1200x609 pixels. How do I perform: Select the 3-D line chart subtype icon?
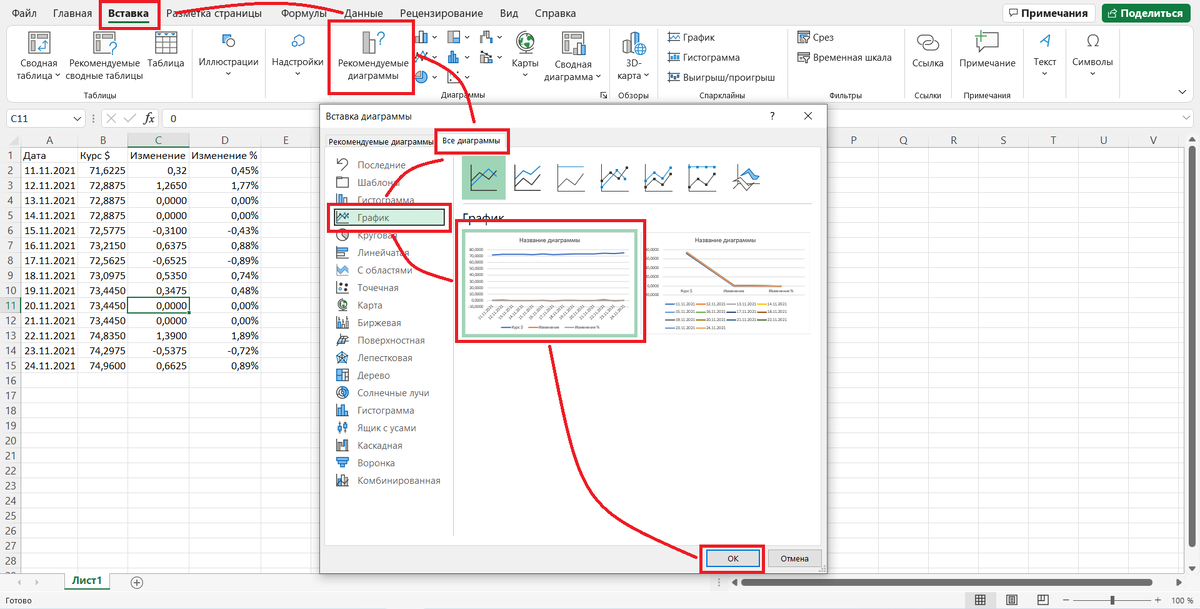tap(747, 177)
